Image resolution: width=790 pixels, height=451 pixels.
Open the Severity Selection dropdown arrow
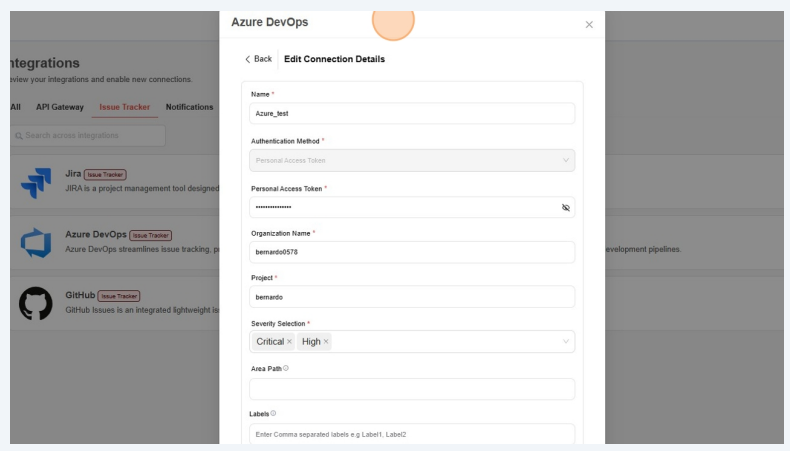click(565, 342)
